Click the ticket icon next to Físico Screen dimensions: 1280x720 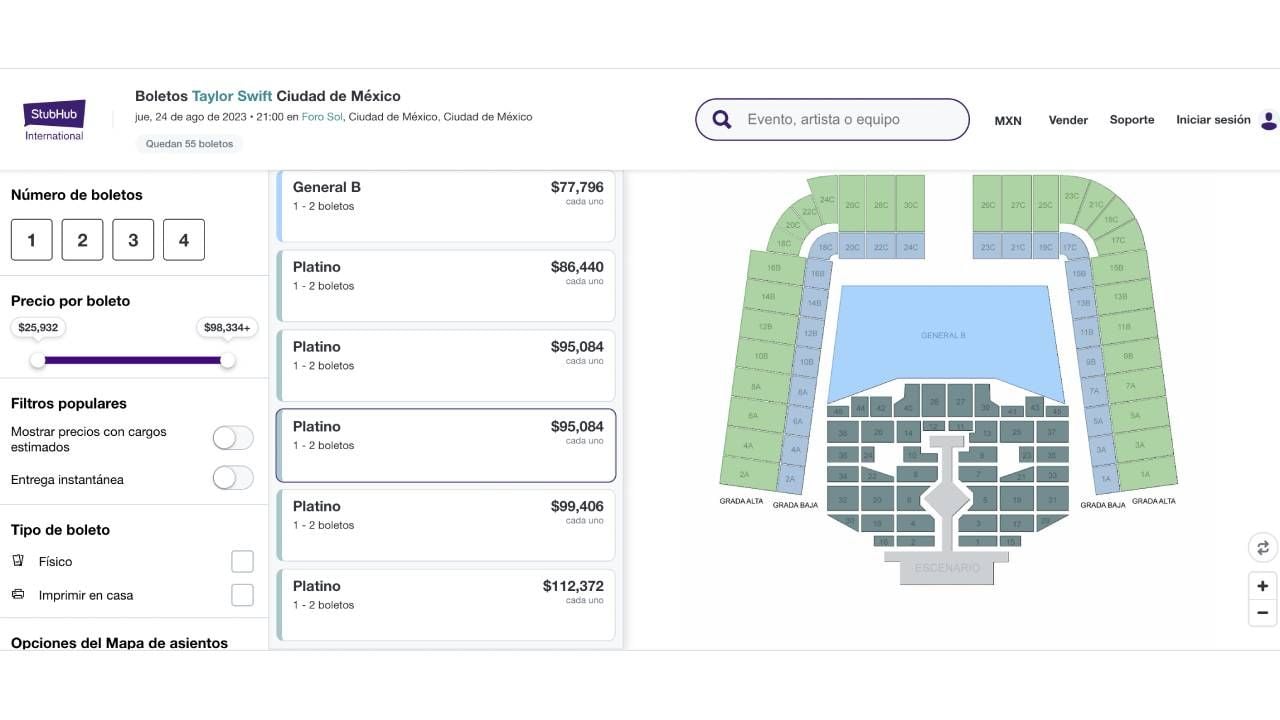coord(17,561)
